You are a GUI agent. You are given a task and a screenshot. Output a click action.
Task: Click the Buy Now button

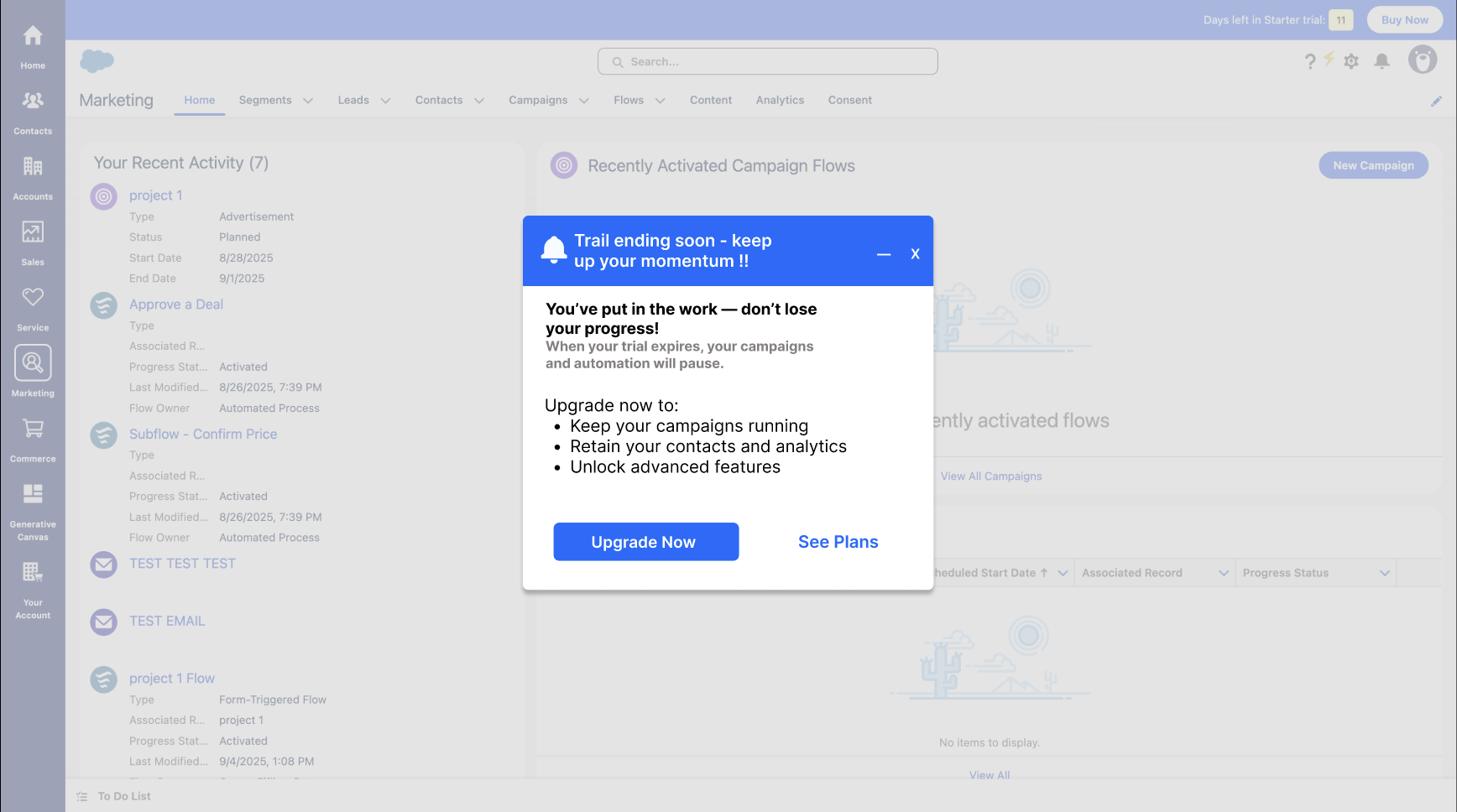(1405, 20)
